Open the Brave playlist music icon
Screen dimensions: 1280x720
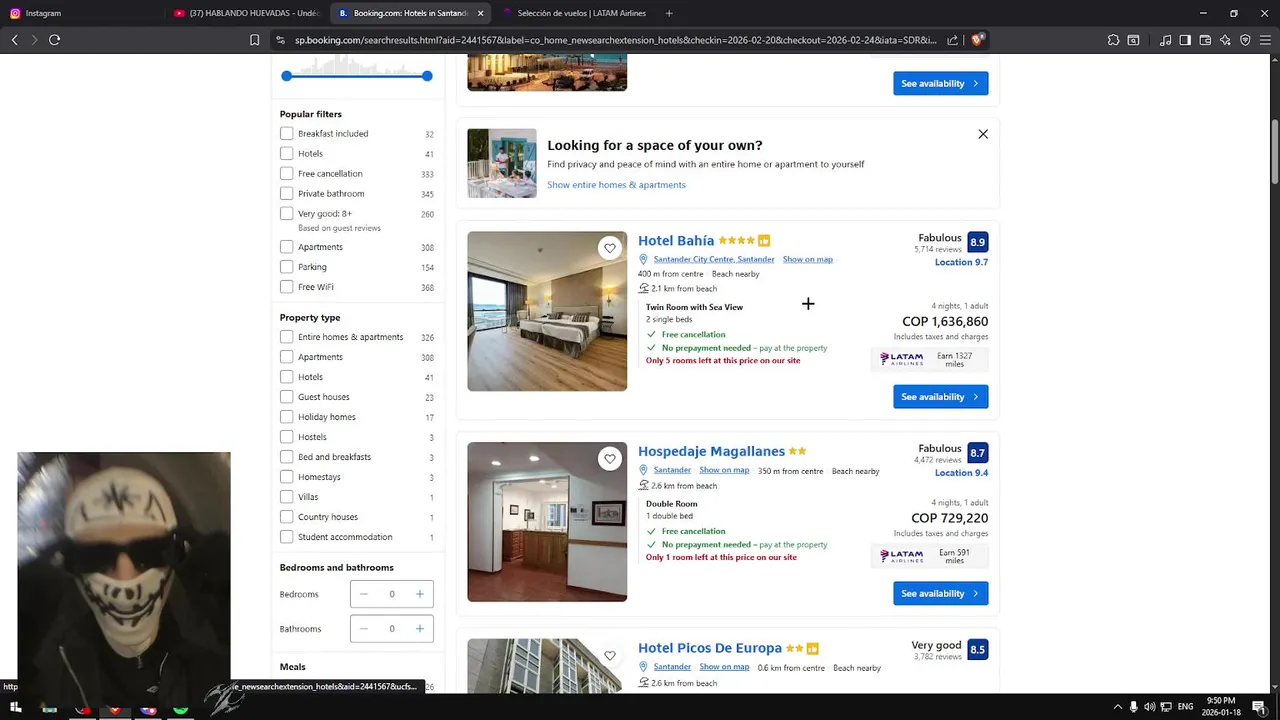click(x=1165, y=40)
